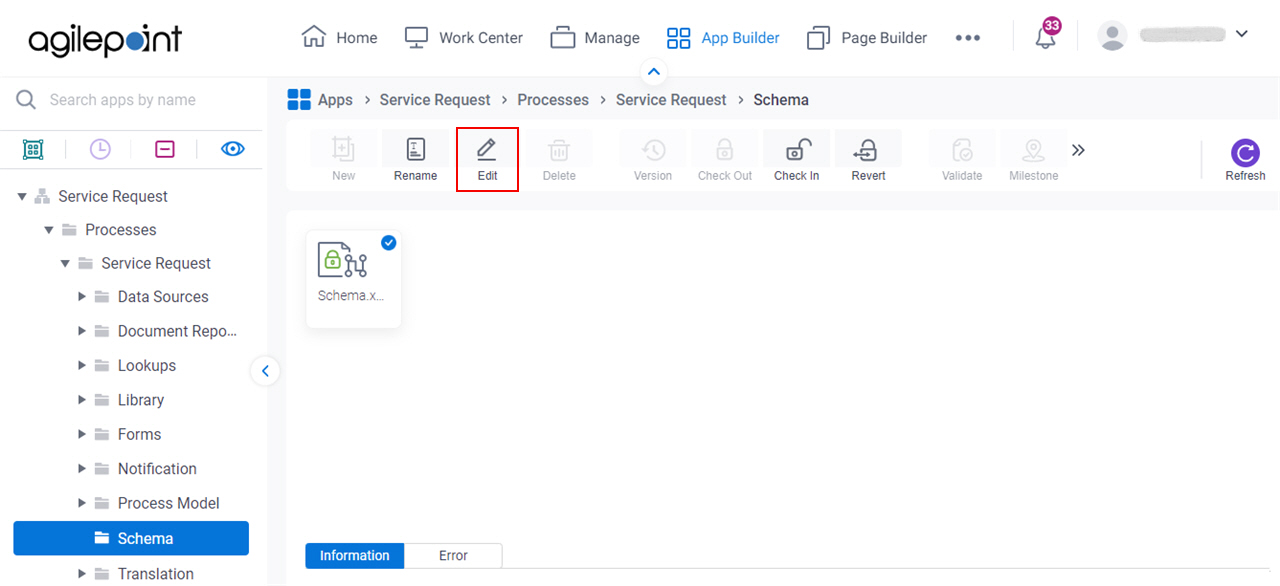
Task: Click the purple clock recent icon
Action: click(x=100, y=149)
